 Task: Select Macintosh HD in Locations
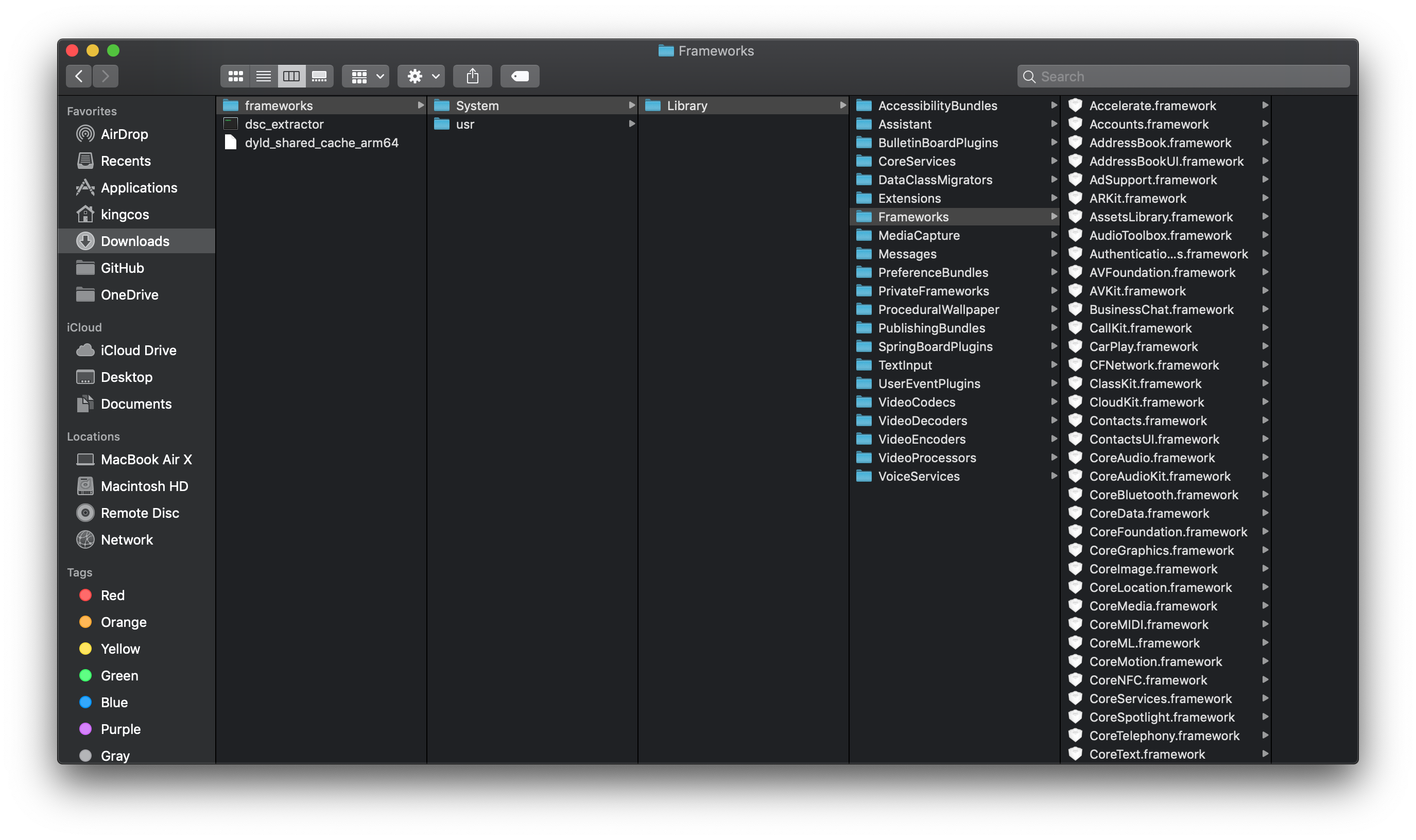pyautogui.click(x=144, y=486)
